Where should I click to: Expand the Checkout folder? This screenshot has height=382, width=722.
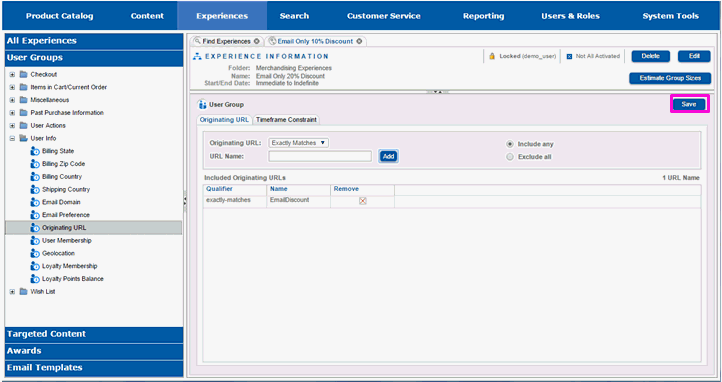coord(12,75)
